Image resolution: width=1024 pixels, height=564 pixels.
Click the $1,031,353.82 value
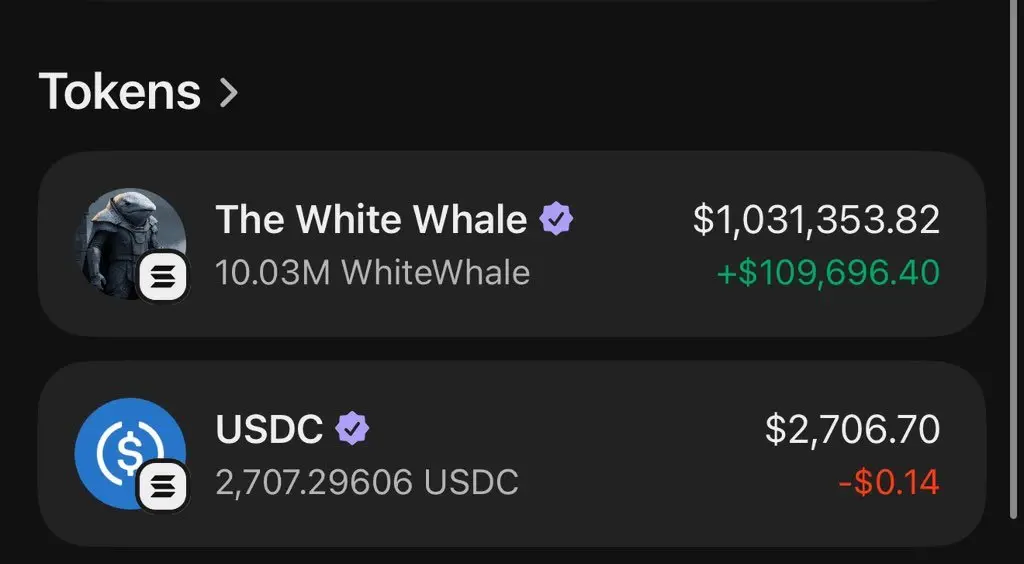click(x=816, y=220)
